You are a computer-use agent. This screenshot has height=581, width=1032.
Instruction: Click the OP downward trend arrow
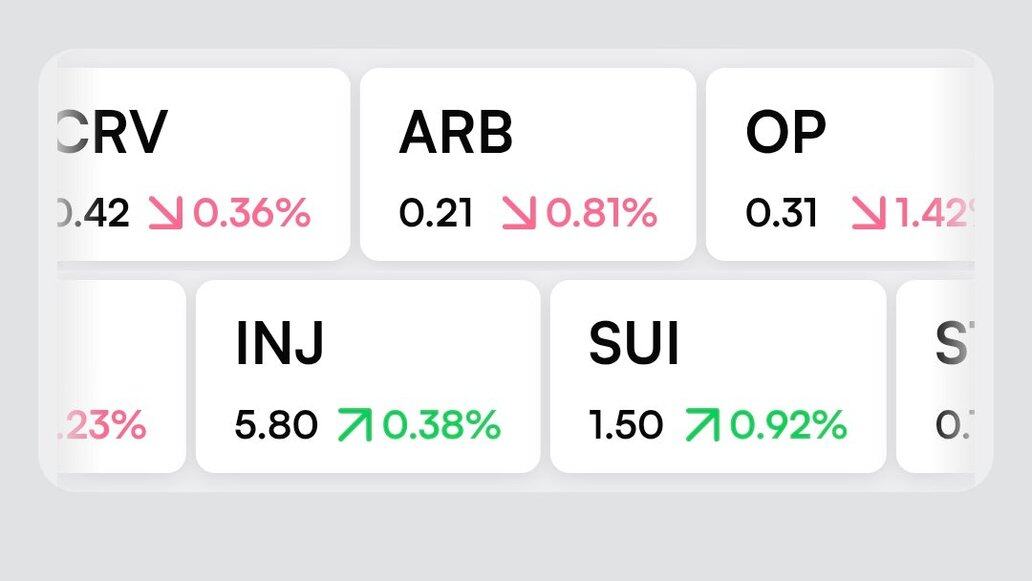tap(869, 213)
